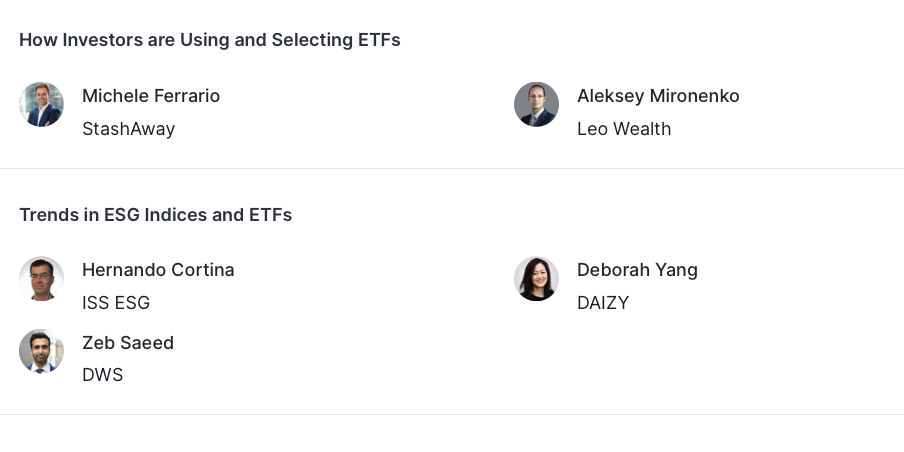This screenshot has height=452, width=904.
Task: Click the empty area beneath the bottom divider
Action: point(452,434)
